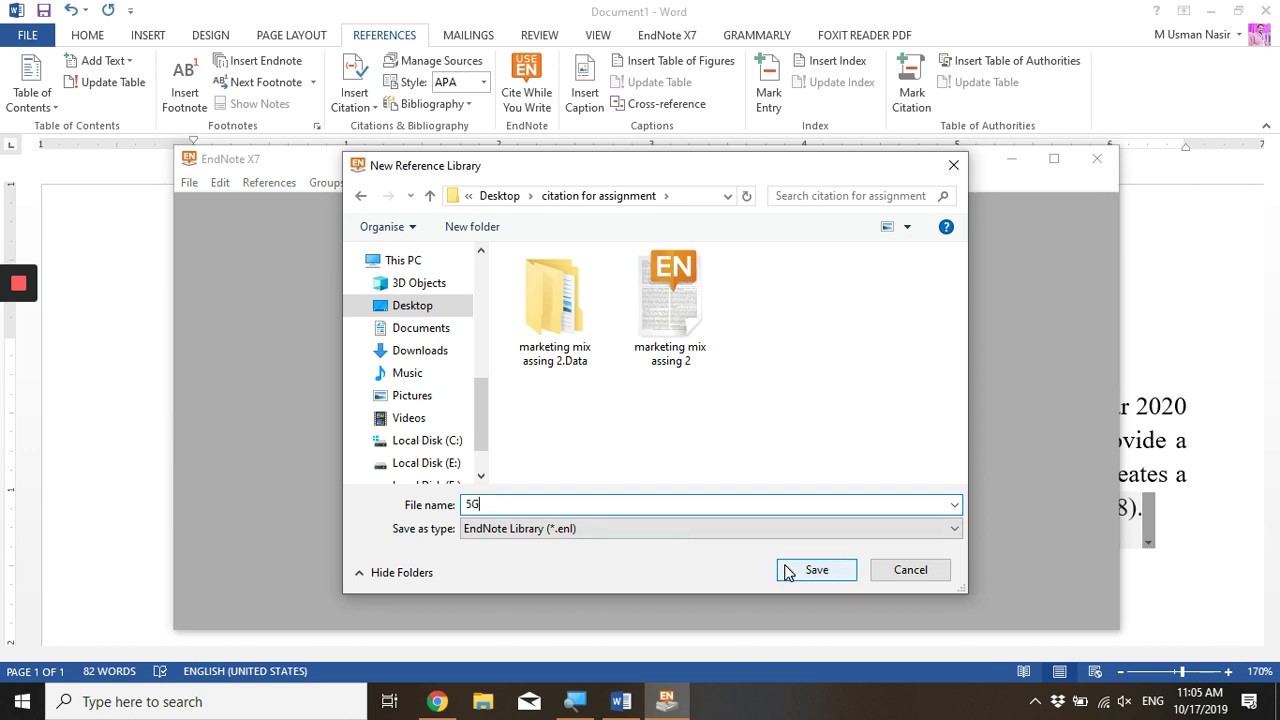Collapse folders with Hide Folders
The height and width of the screenshot is (720, 1280).
393,573
